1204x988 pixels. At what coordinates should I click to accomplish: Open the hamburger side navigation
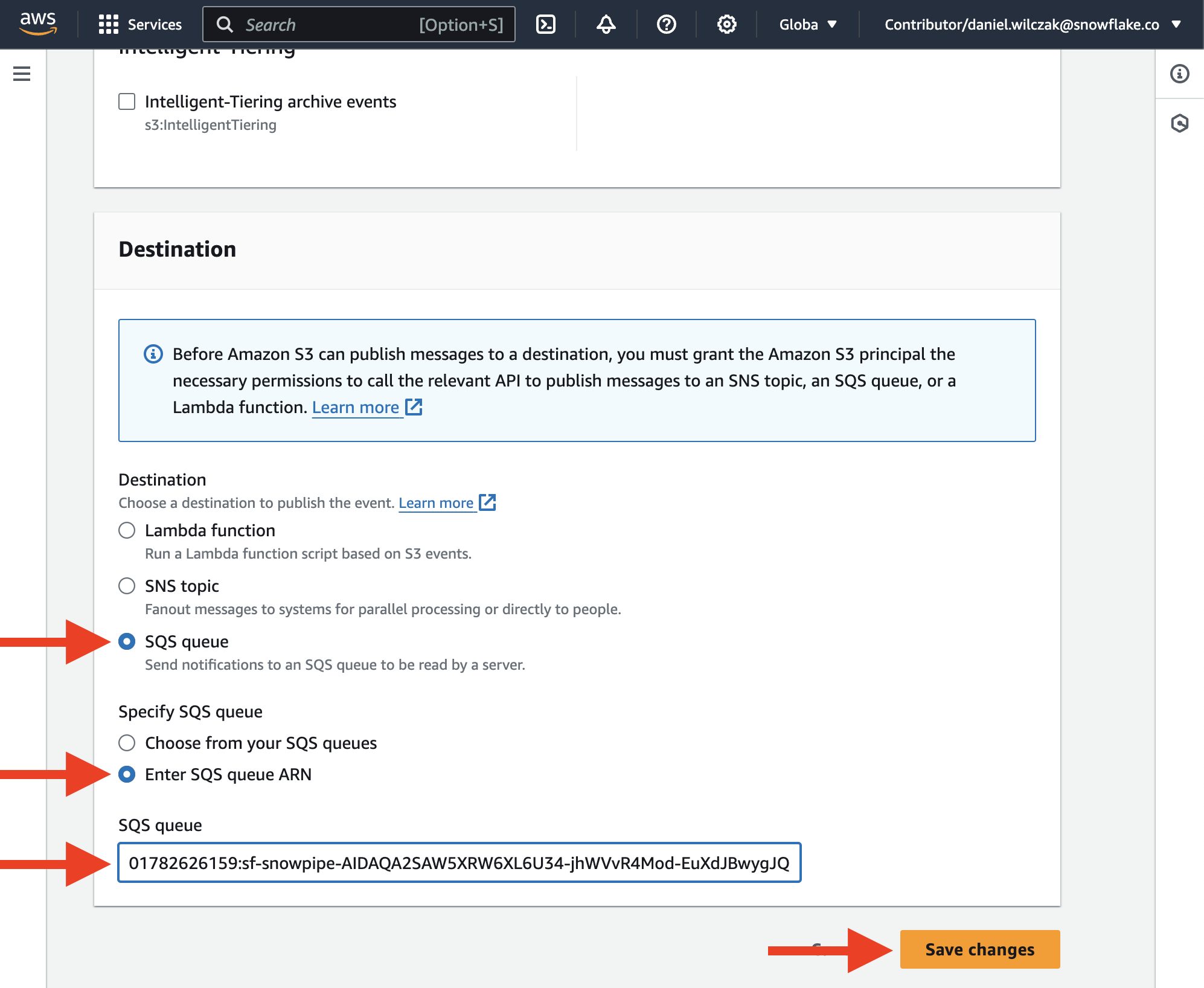[22, 74]
